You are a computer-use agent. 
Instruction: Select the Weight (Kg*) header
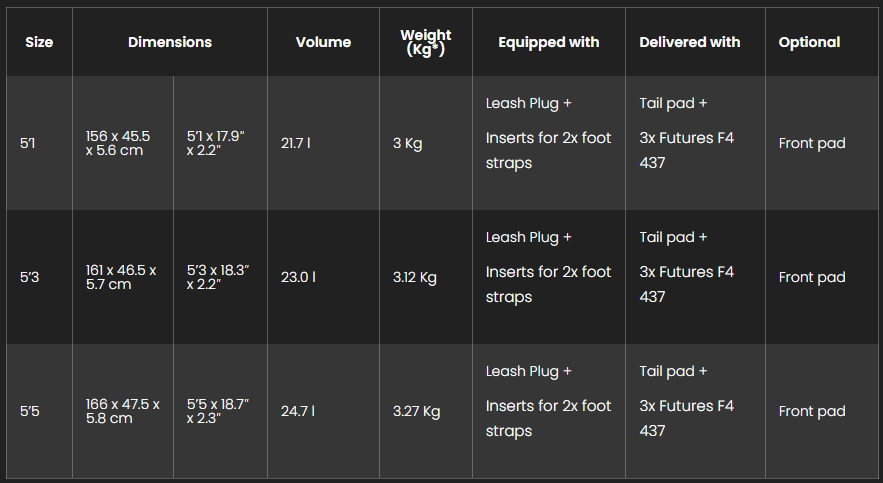426,42
